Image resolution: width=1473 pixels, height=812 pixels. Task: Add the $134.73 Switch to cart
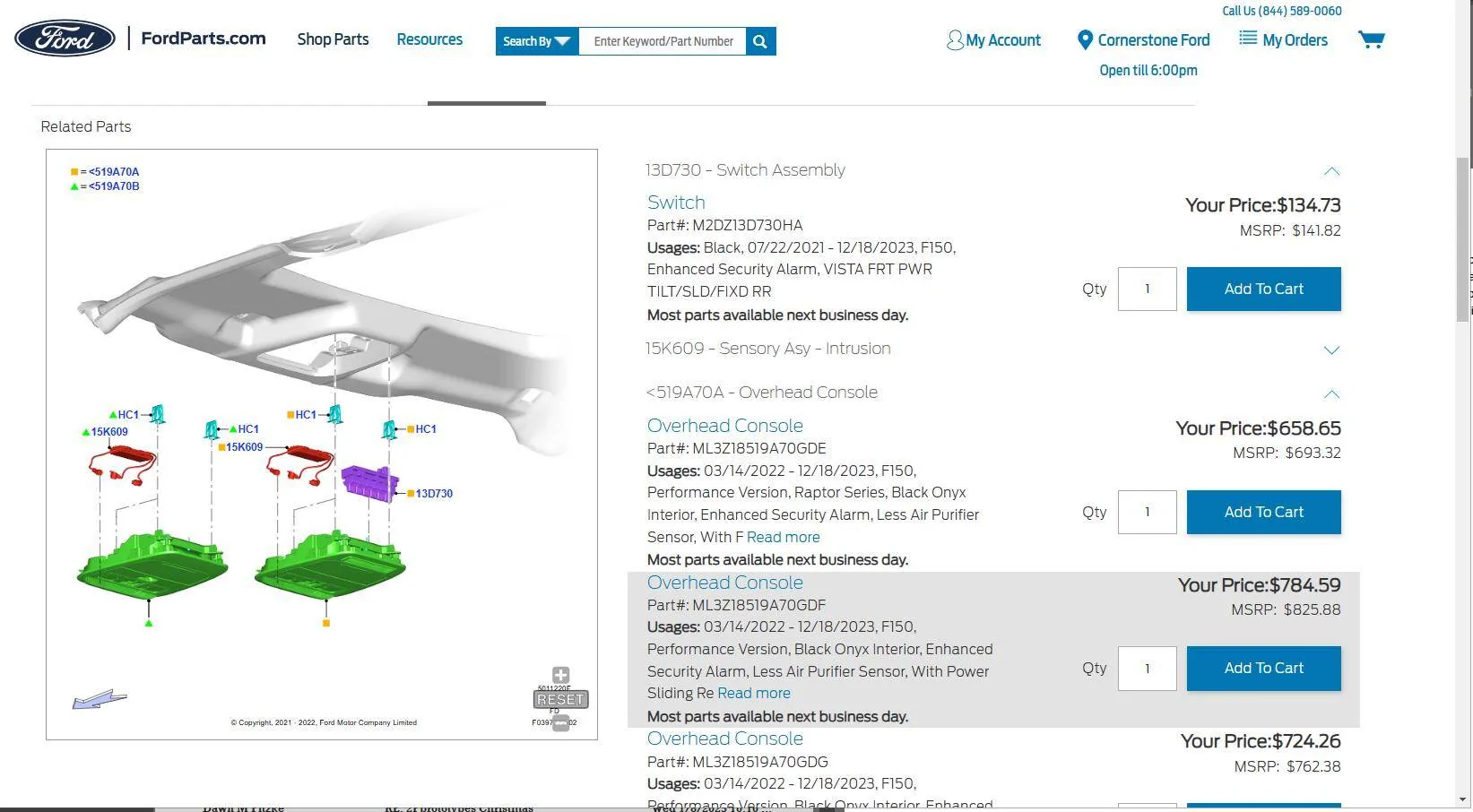pos(1263,289)
